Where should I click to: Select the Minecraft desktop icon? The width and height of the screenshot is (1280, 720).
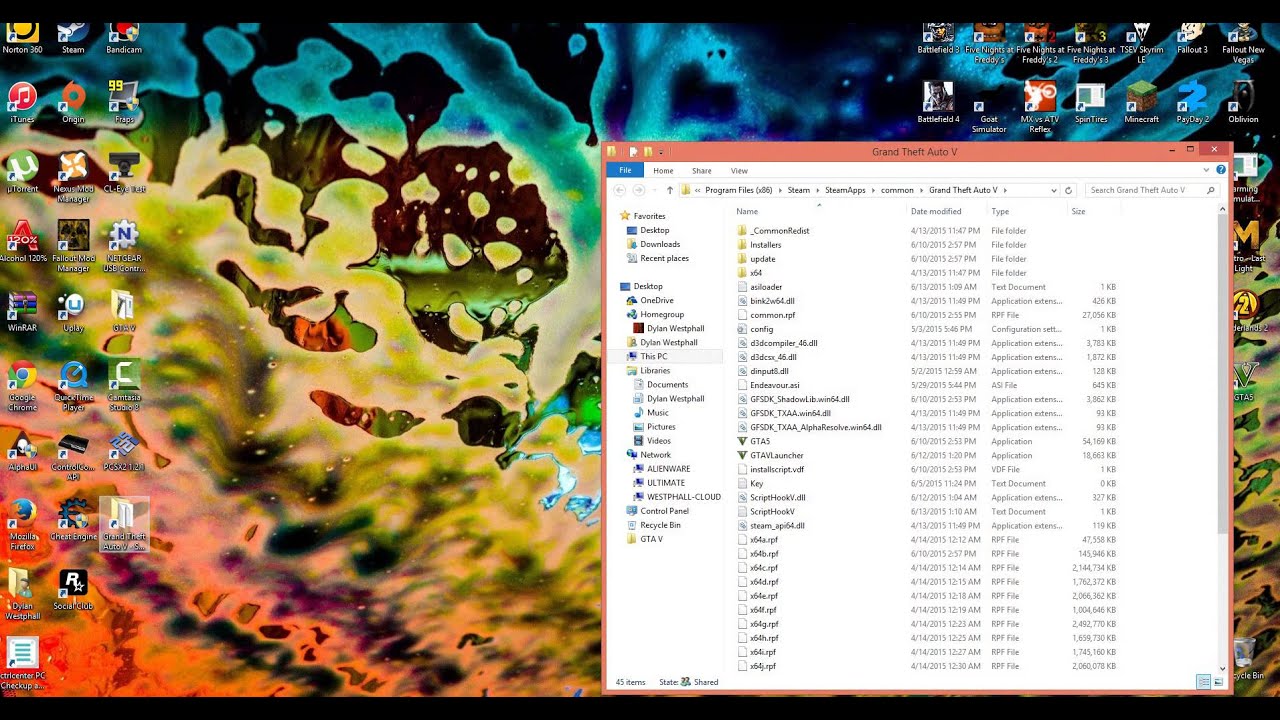pos(1141,103)
